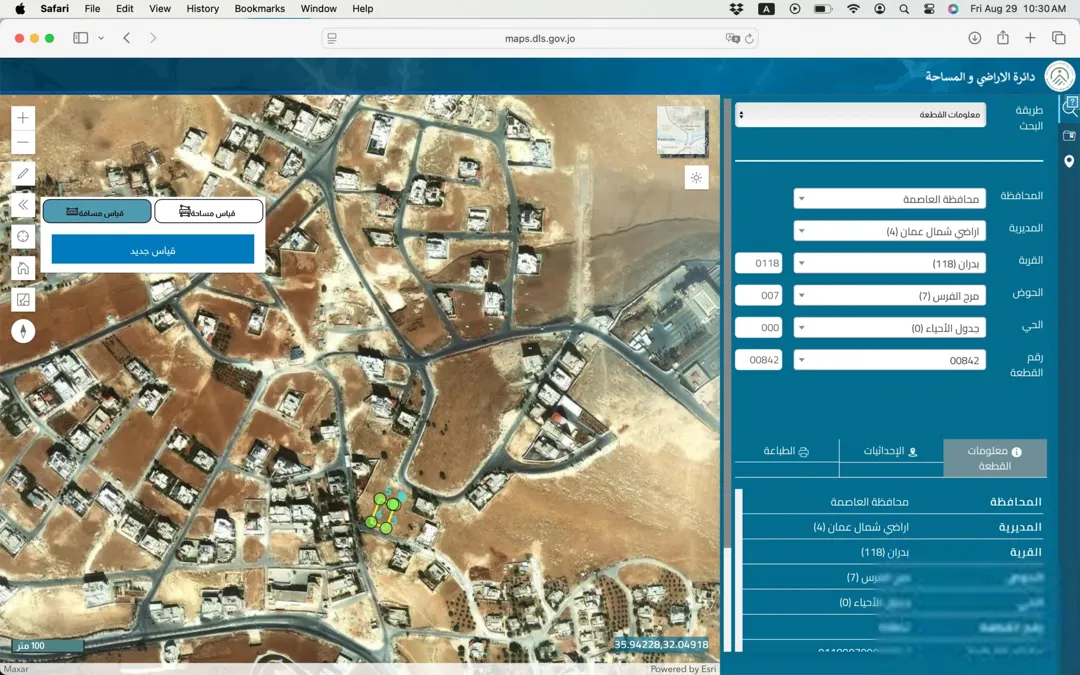This screenshot has width=1080, height=675.
Task: Click the map pin icon in the right sidebar
Action: pyautogui.click(x=1069, y=161)
